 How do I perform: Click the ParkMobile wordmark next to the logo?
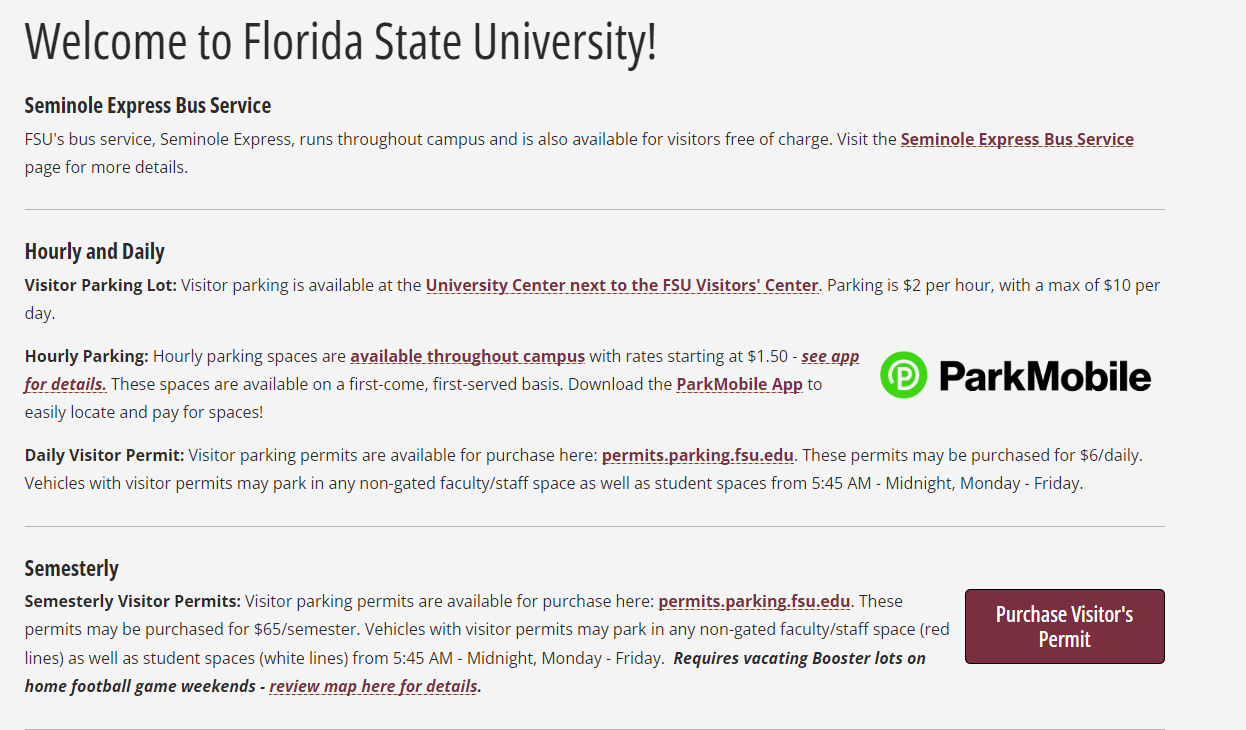pos(1045,376)
